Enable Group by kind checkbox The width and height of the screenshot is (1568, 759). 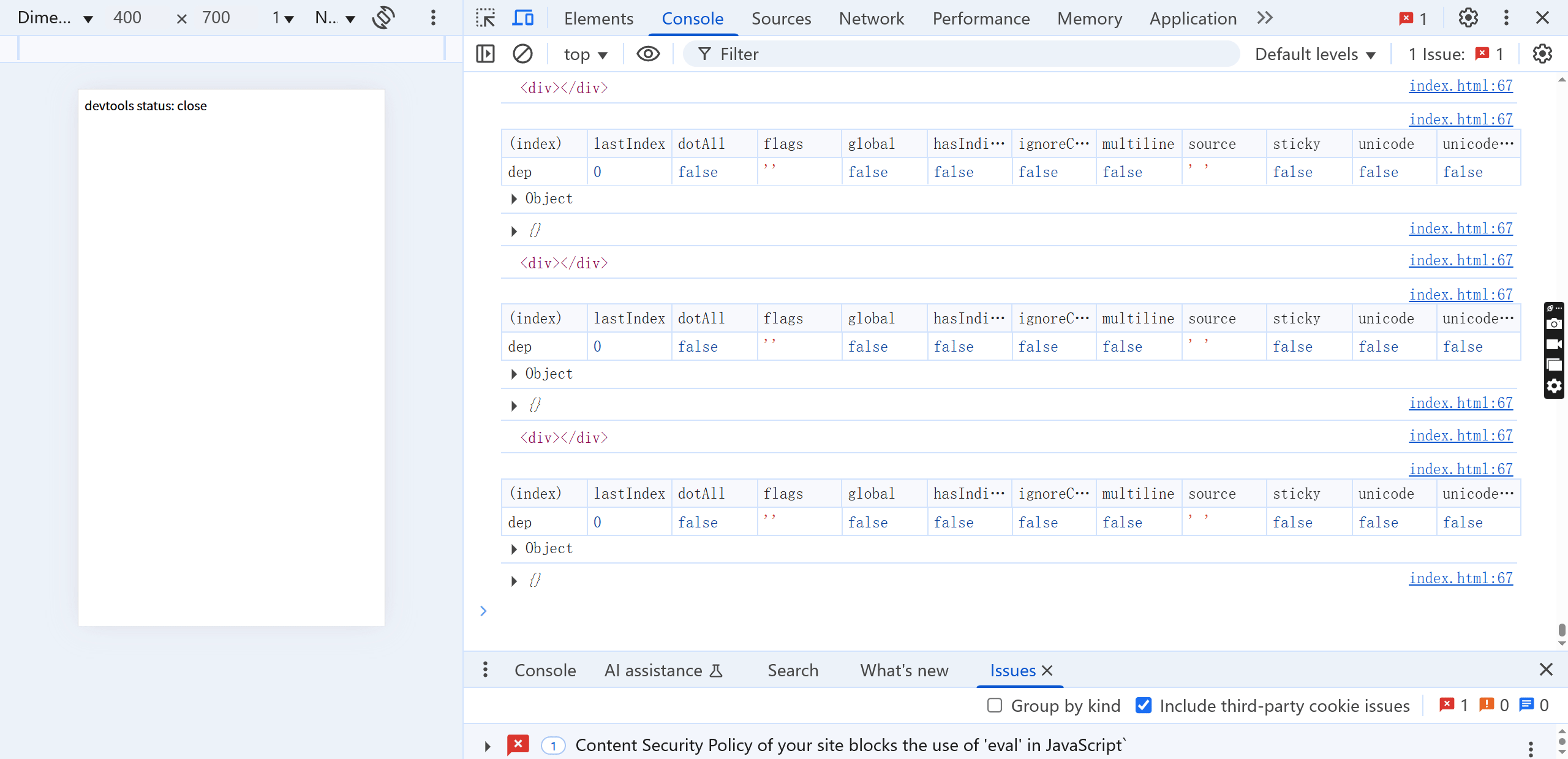(x=995, y=705)
